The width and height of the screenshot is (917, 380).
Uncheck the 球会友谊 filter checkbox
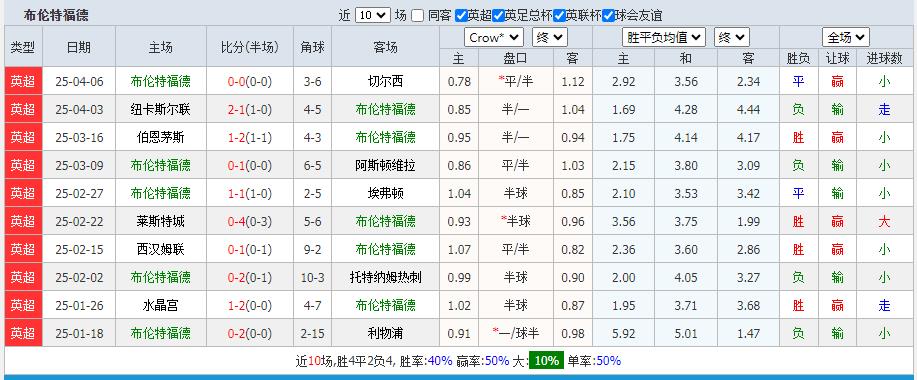608,16
